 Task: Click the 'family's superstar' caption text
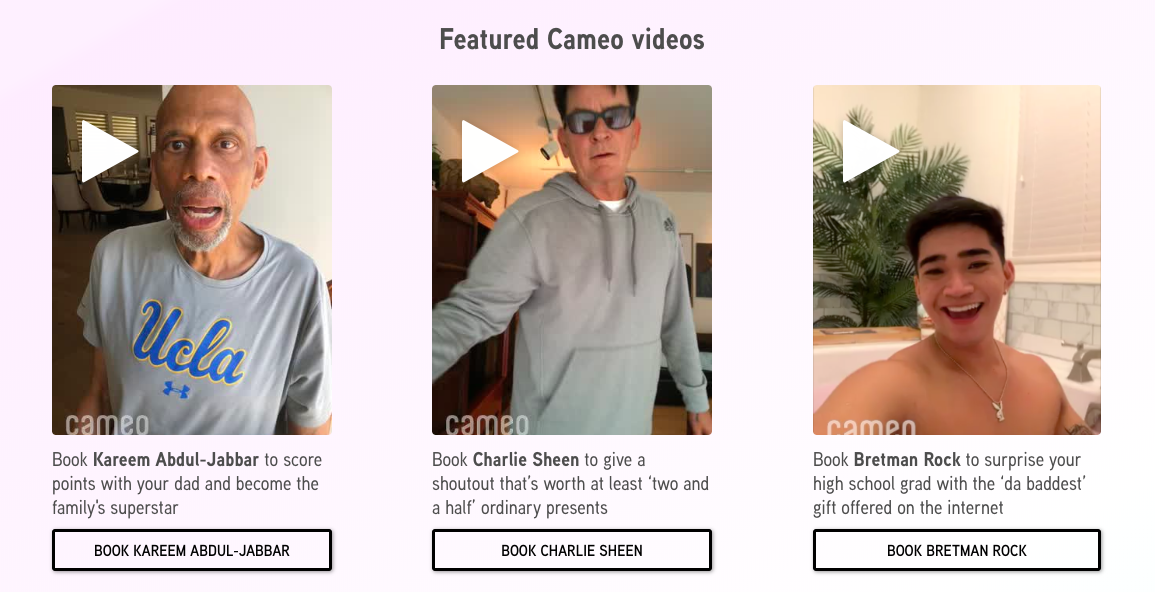coord(115,508)
